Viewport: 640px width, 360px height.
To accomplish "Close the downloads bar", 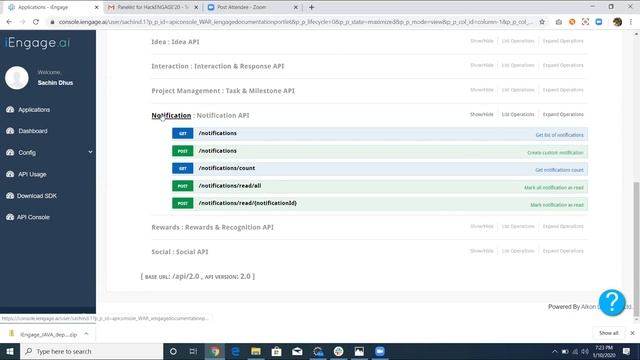I will pyautogui.click(x=632, y=333).
